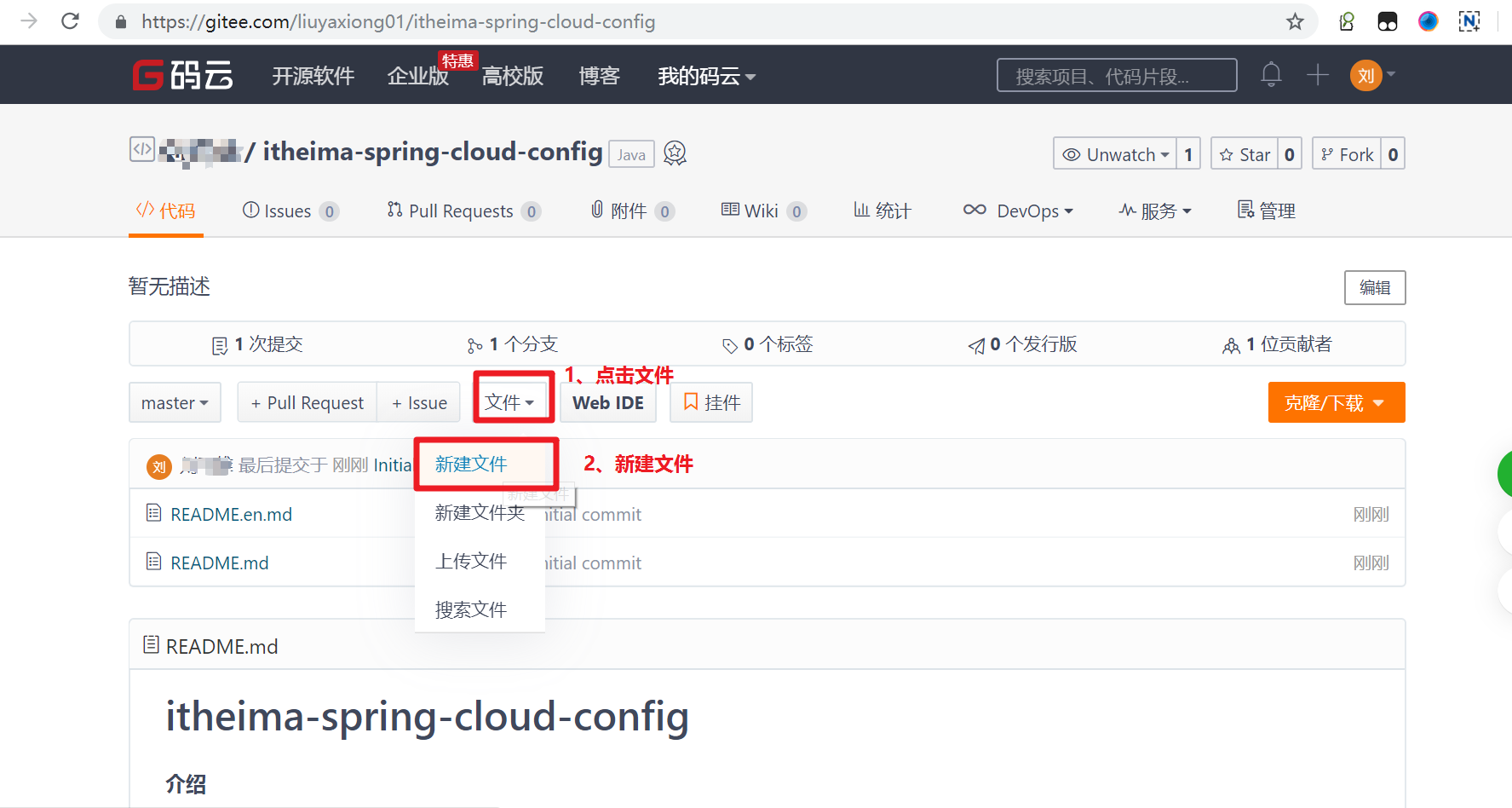Click the README.en.md file icon
Screen dimensions: 1512x808
[153, 513]
